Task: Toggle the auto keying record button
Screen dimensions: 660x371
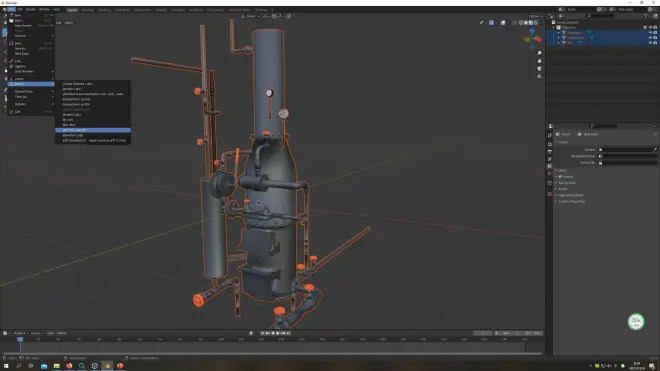Action: coord(251,333)
